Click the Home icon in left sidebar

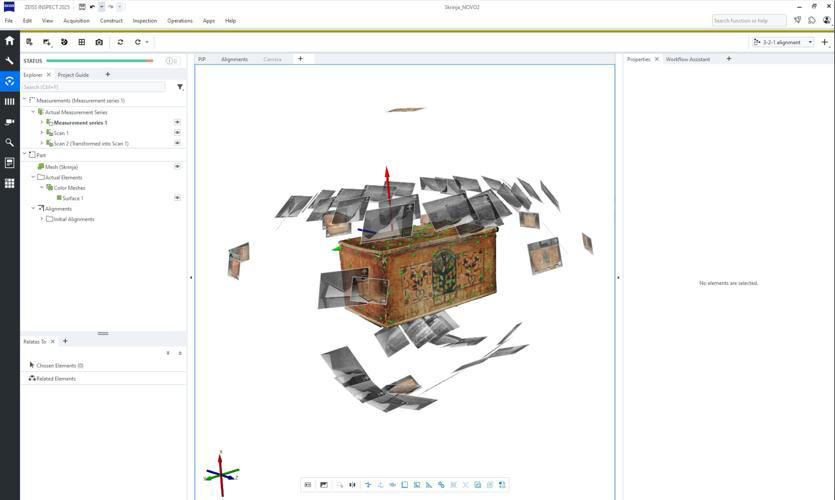[x=10, y=41]
